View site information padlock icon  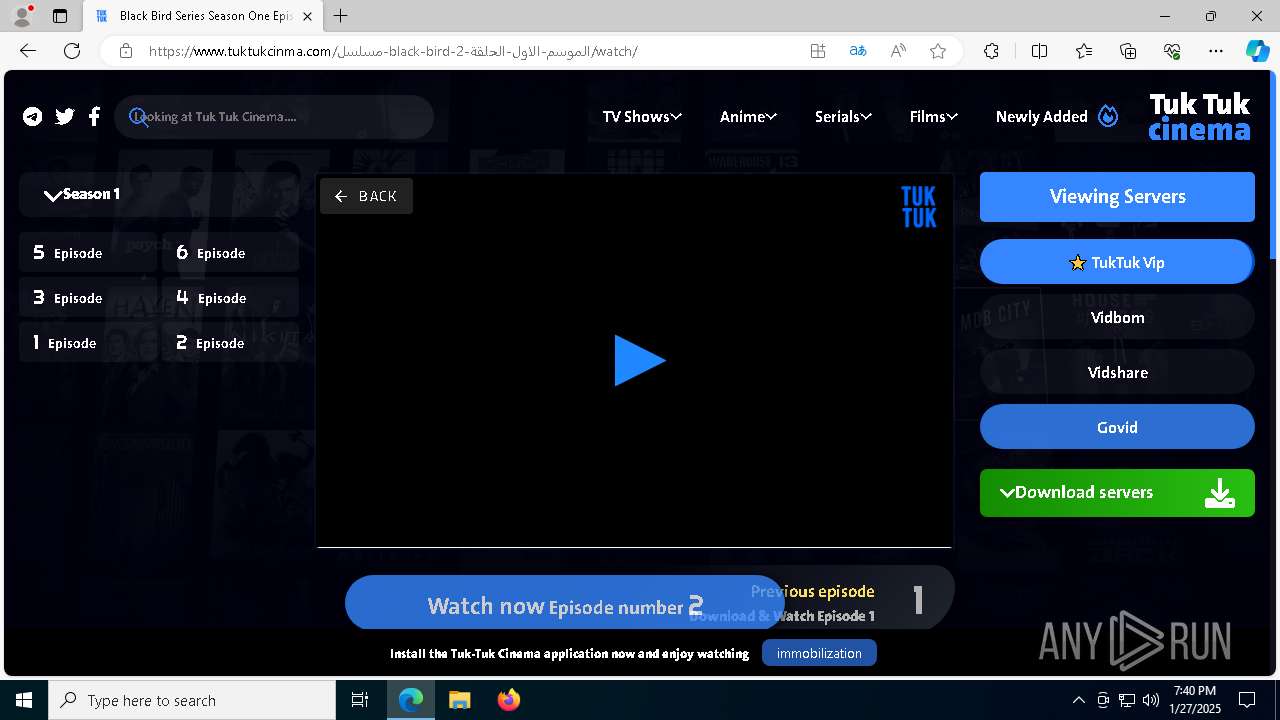[126, 51]
